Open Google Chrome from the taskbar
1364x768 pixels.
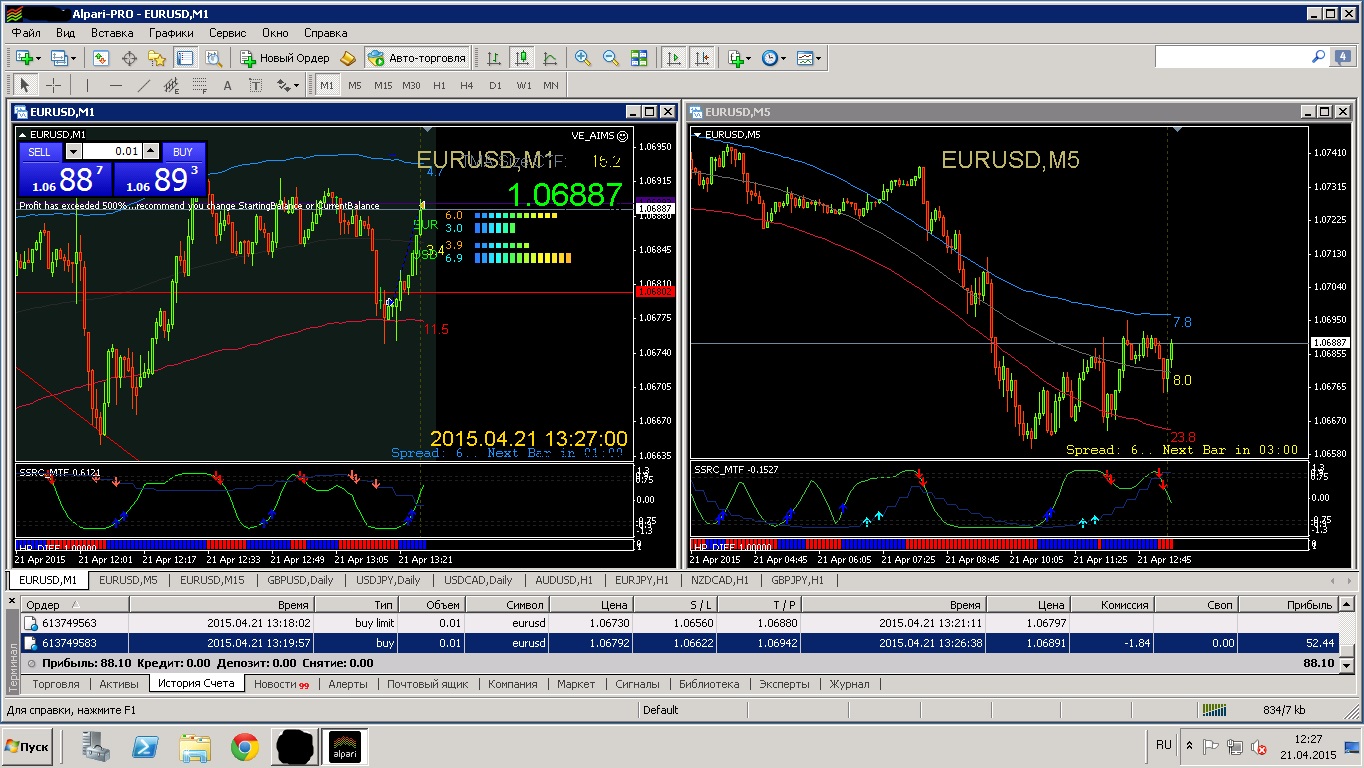pos(245,746)
